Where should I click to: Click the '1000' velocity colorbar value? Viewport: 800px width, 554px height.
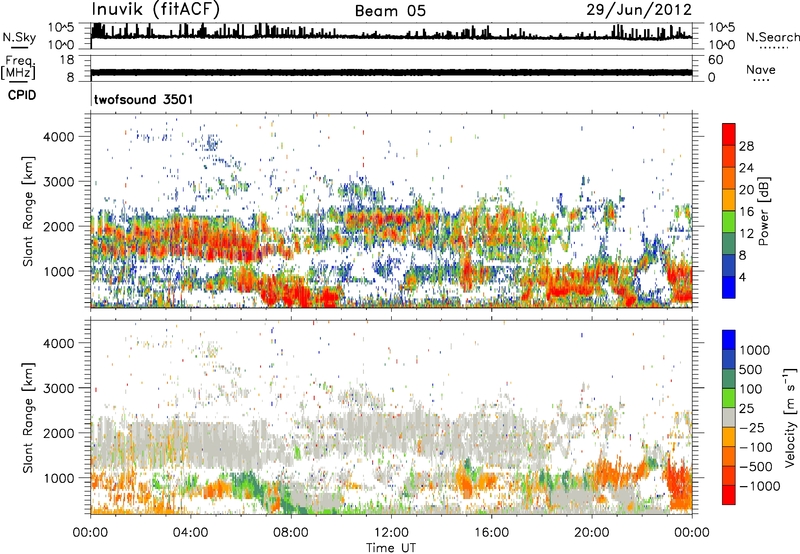755,350
